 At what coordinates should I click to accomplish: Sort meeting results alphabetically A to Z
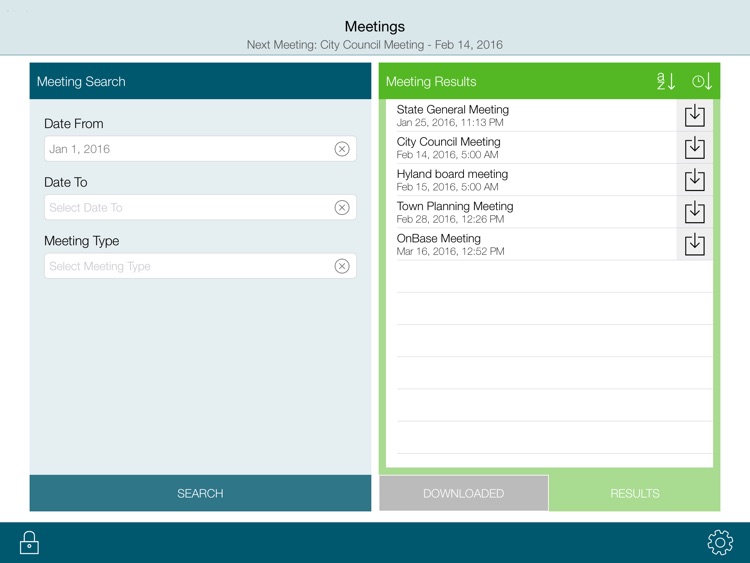click(666, 81)
